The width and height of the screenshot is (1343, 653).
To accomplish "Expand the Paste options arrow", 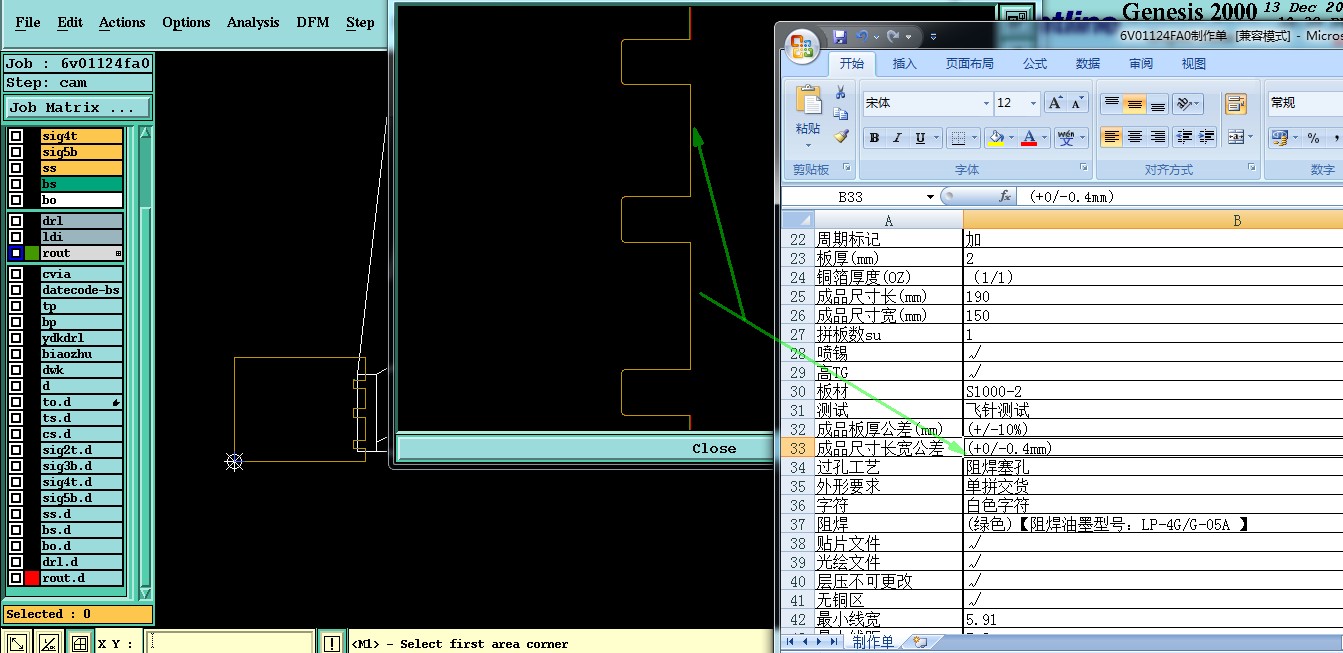I will coord(808,145).
